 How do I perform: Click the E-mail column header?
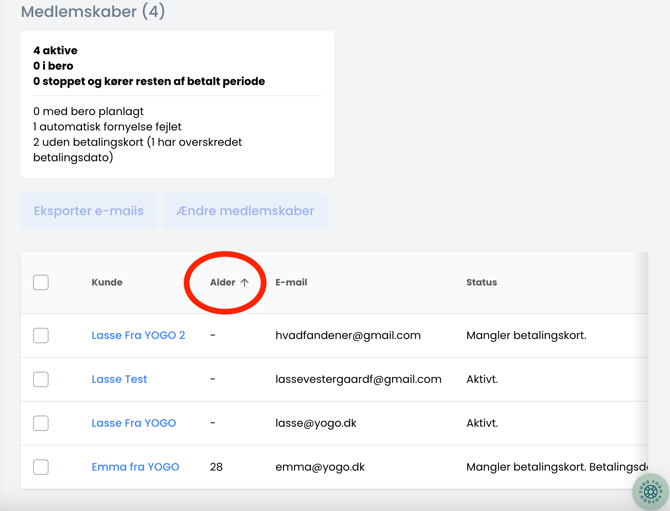pyautogui.click(x=291, y=283)
